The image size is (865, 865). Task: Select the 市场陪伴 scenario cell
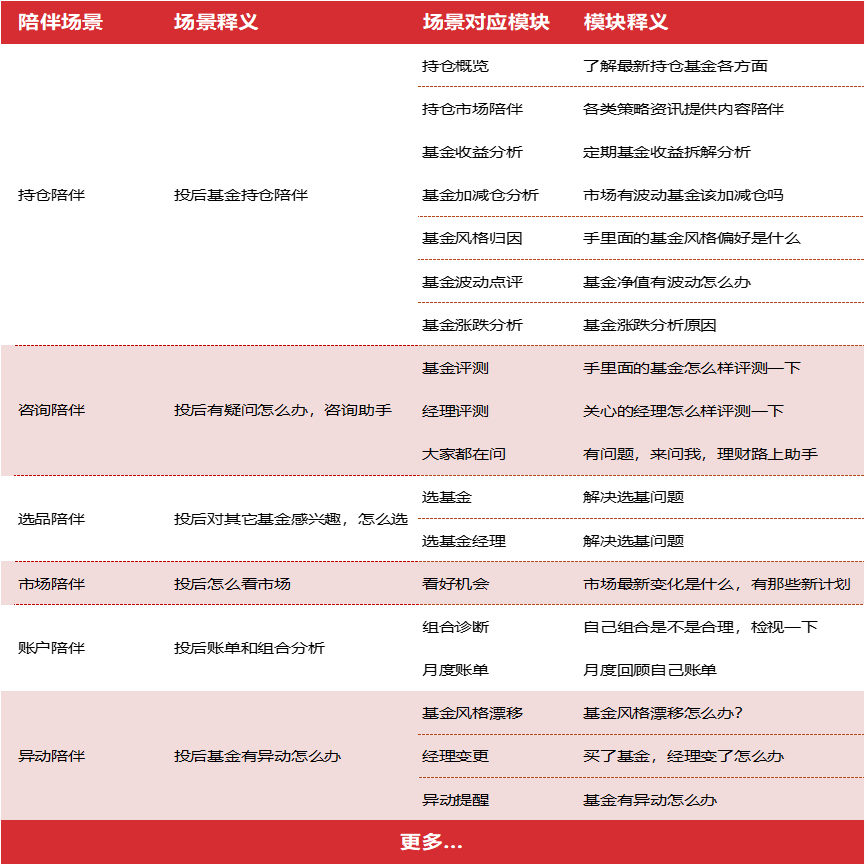pyautogui.click(x=51, y=584)
